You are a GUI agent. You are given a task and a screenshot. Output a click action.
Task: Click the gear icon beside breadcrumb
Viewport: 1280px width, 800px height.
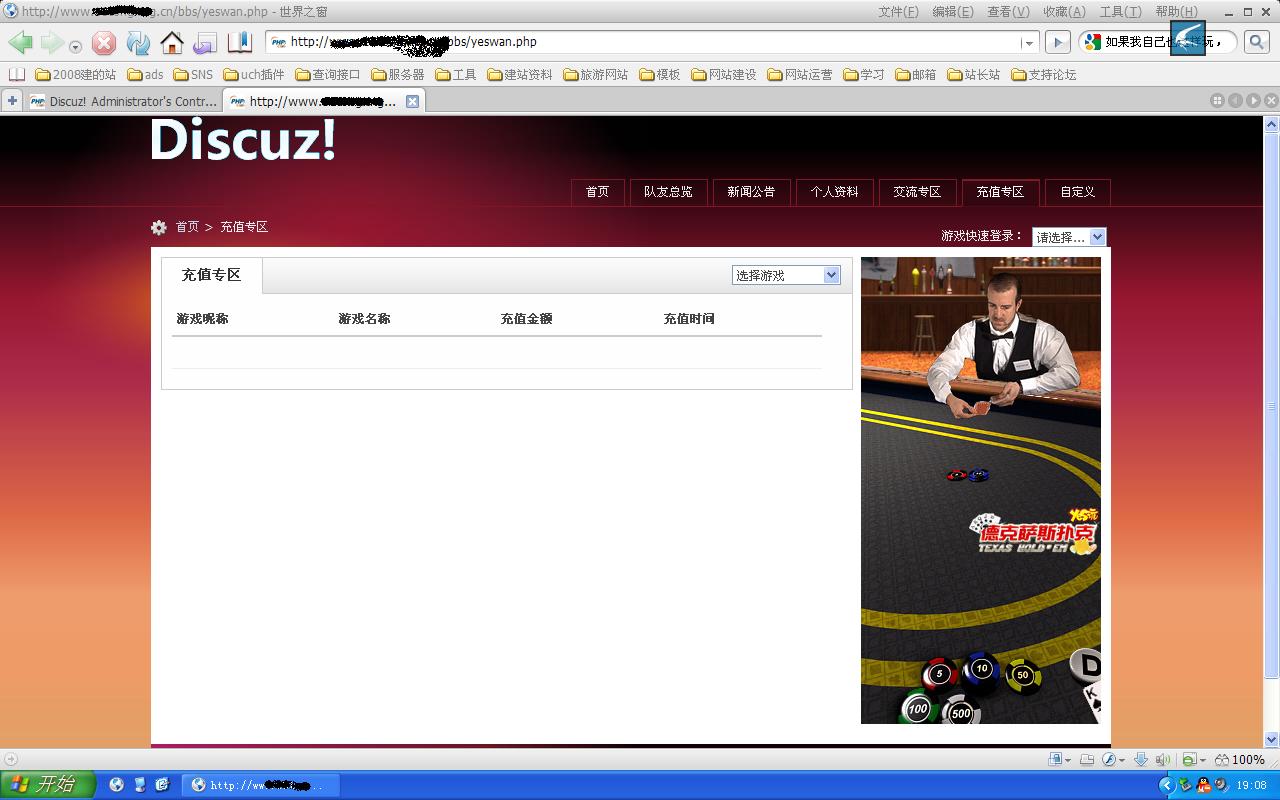pos(159,227)
